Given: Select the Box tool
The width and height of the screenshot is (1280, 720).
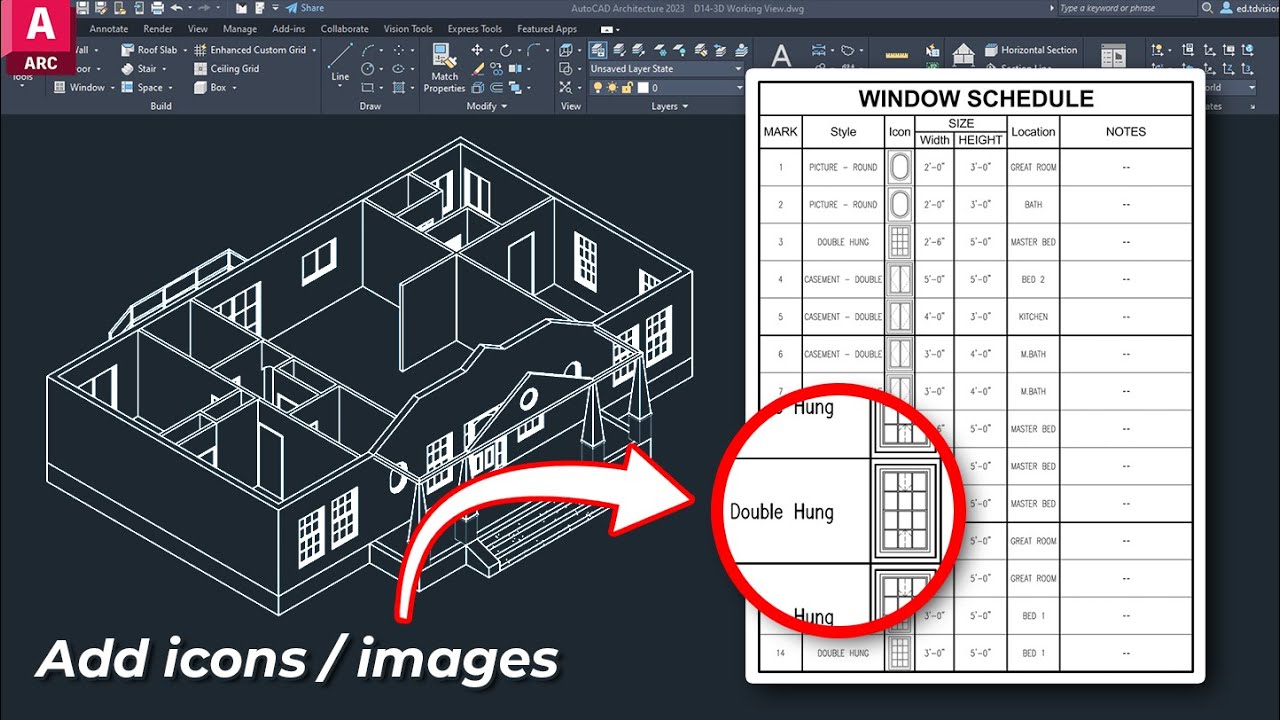Looking at the screenshot, I should pyautogui.click(x=210, y=87).
